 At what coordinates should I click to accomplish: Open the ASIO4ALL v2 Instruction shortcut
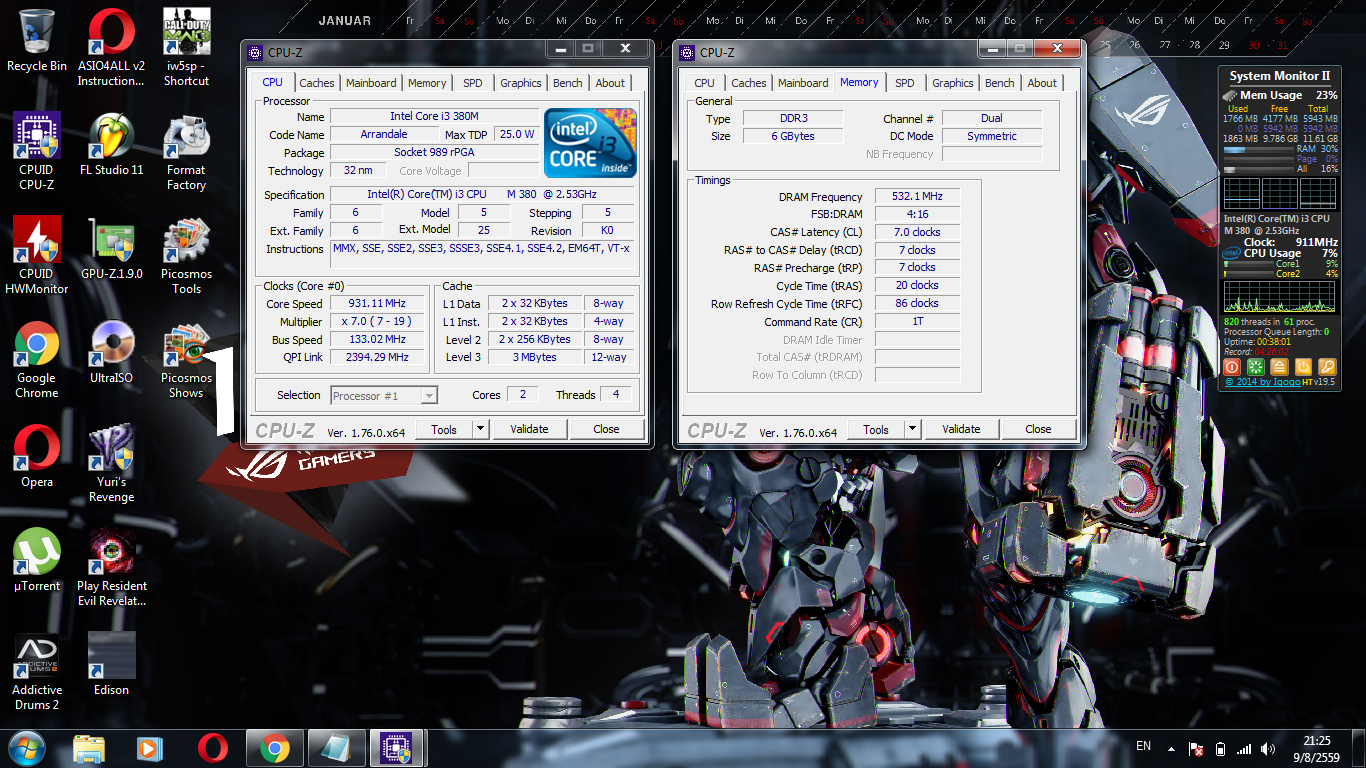pos(111,48)
